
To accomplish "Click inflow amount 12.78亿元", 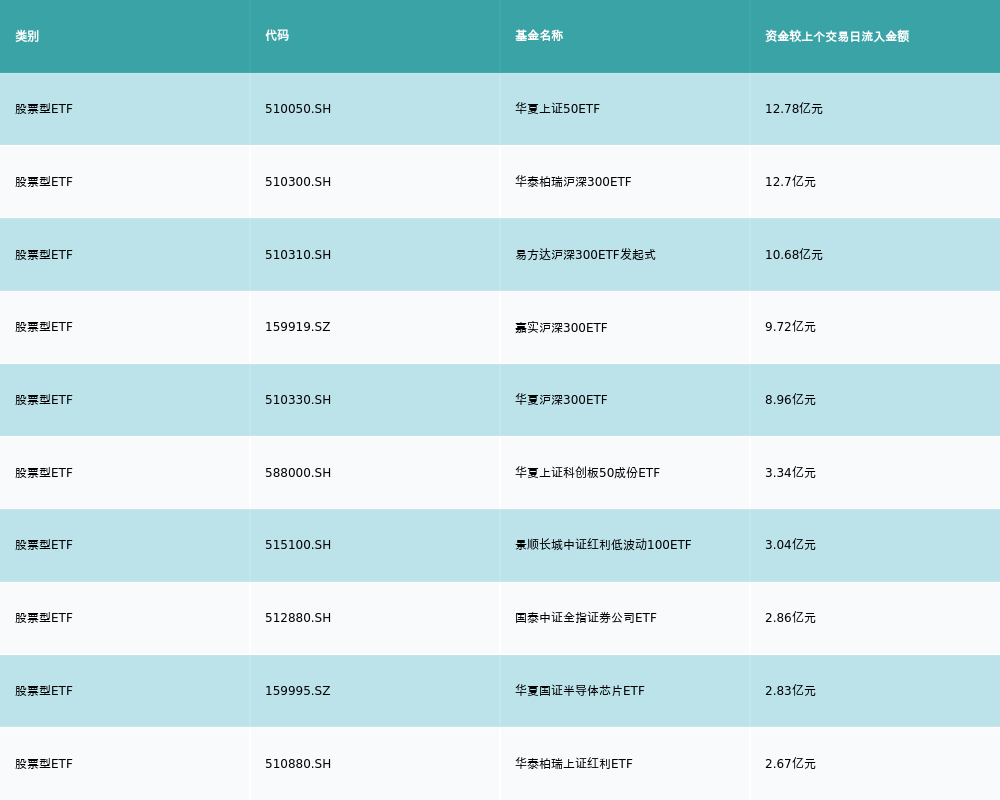I will [x=794, y=109].
